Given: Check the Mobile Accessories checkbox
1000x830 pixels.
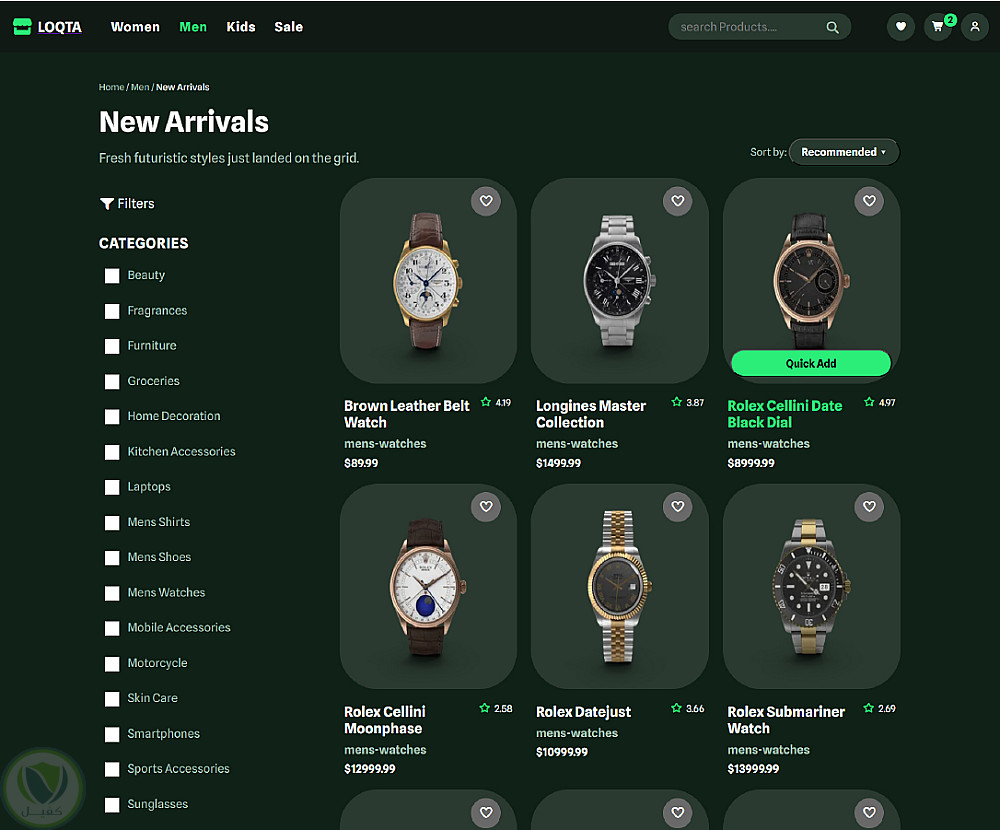Looking at the screenshot, I should pos(112,628).
